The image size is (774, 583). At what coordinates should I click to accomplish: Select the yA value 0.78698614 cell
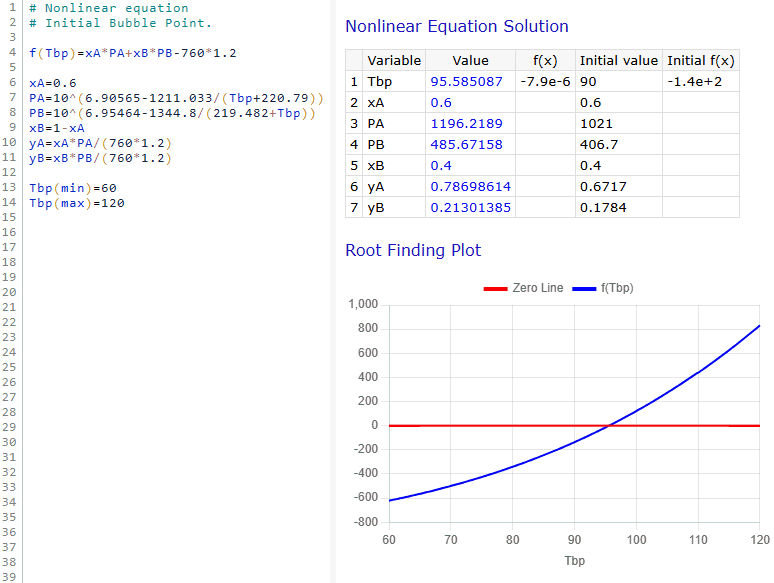pyautogui.click(x=470, y=186)
